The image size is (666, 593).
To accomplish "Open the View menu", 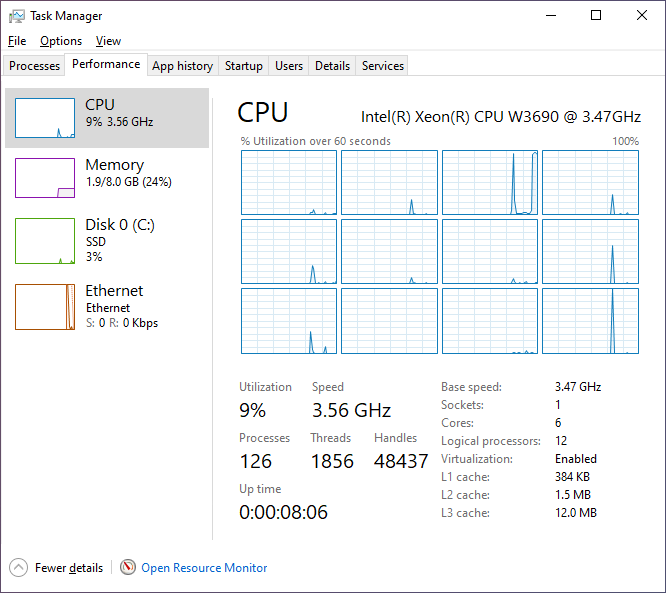I will coord(108,41).
